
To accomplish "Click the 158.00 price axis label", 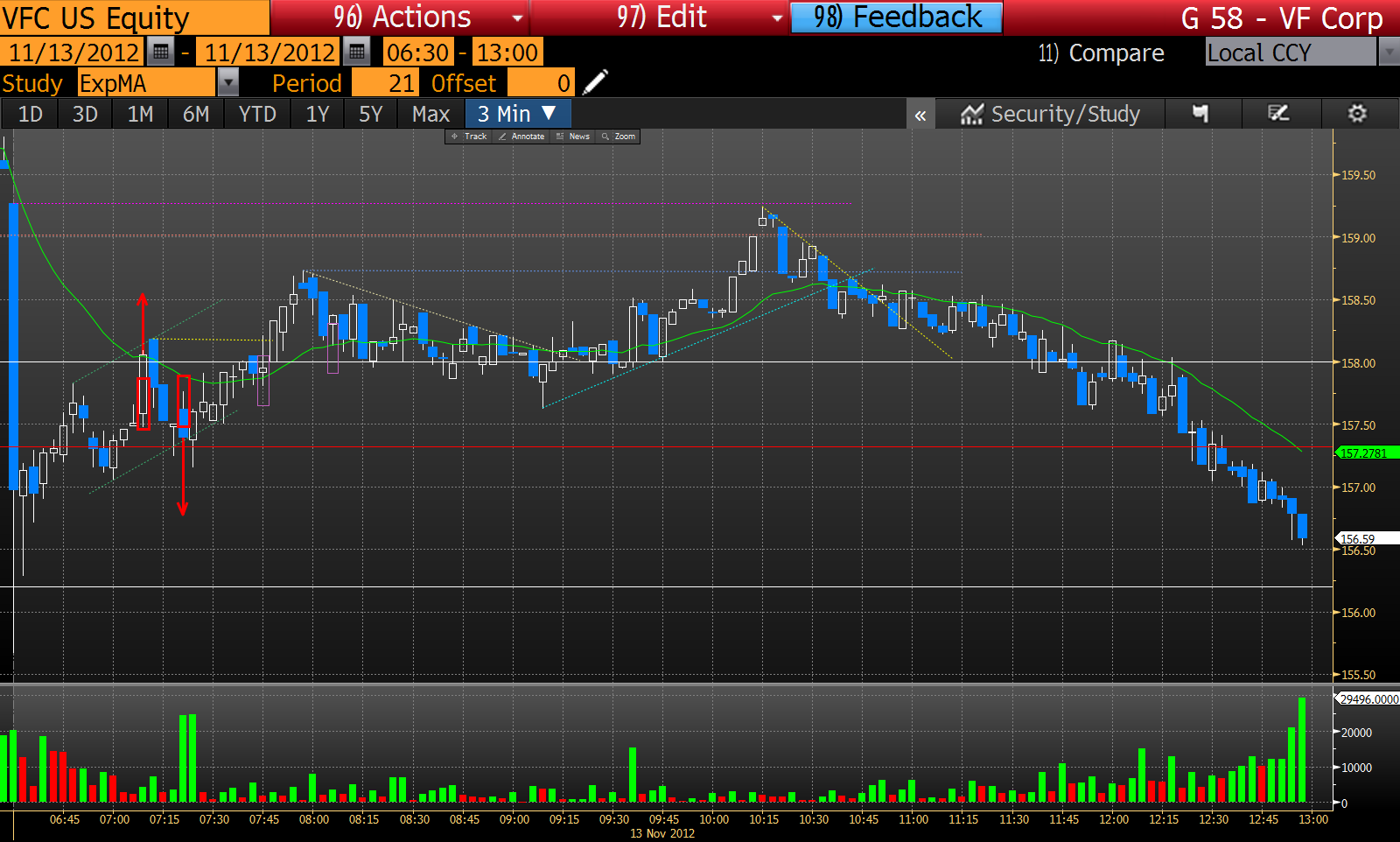I will click(x=1359, y=363).
